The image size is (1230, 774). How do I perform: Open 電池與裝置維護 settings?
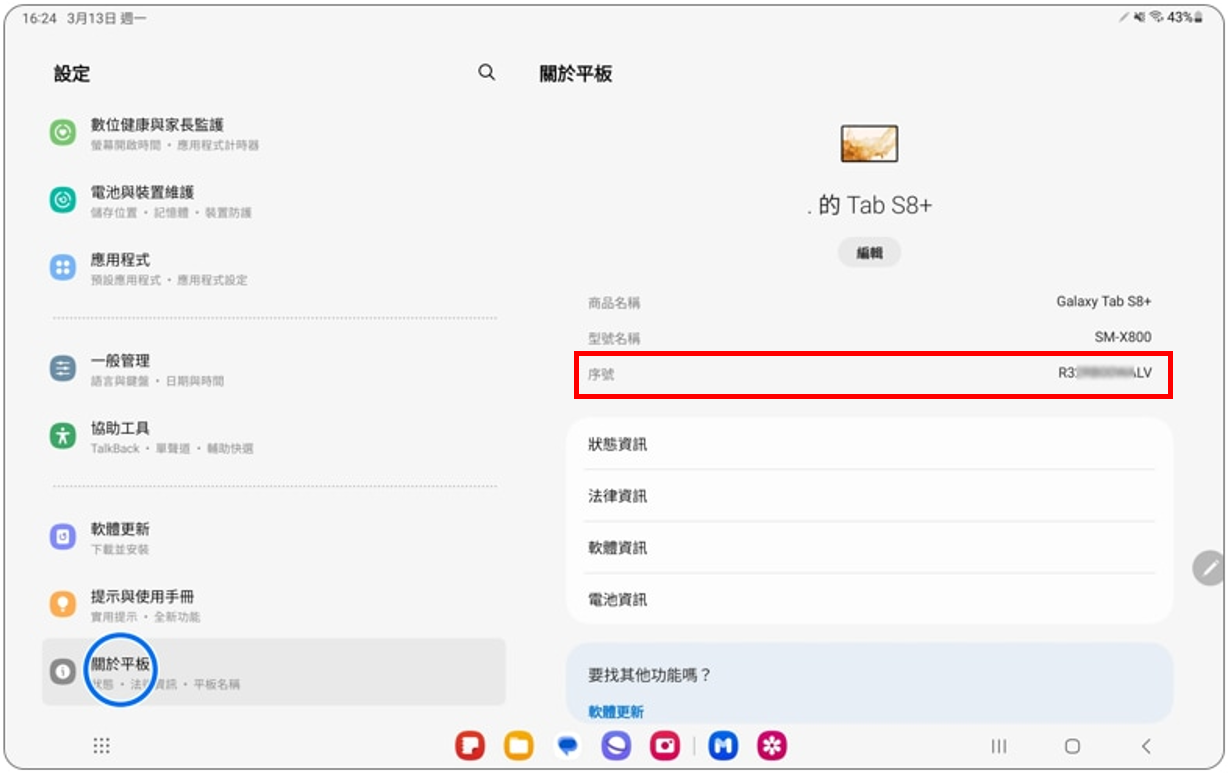[x=273, y=200]
